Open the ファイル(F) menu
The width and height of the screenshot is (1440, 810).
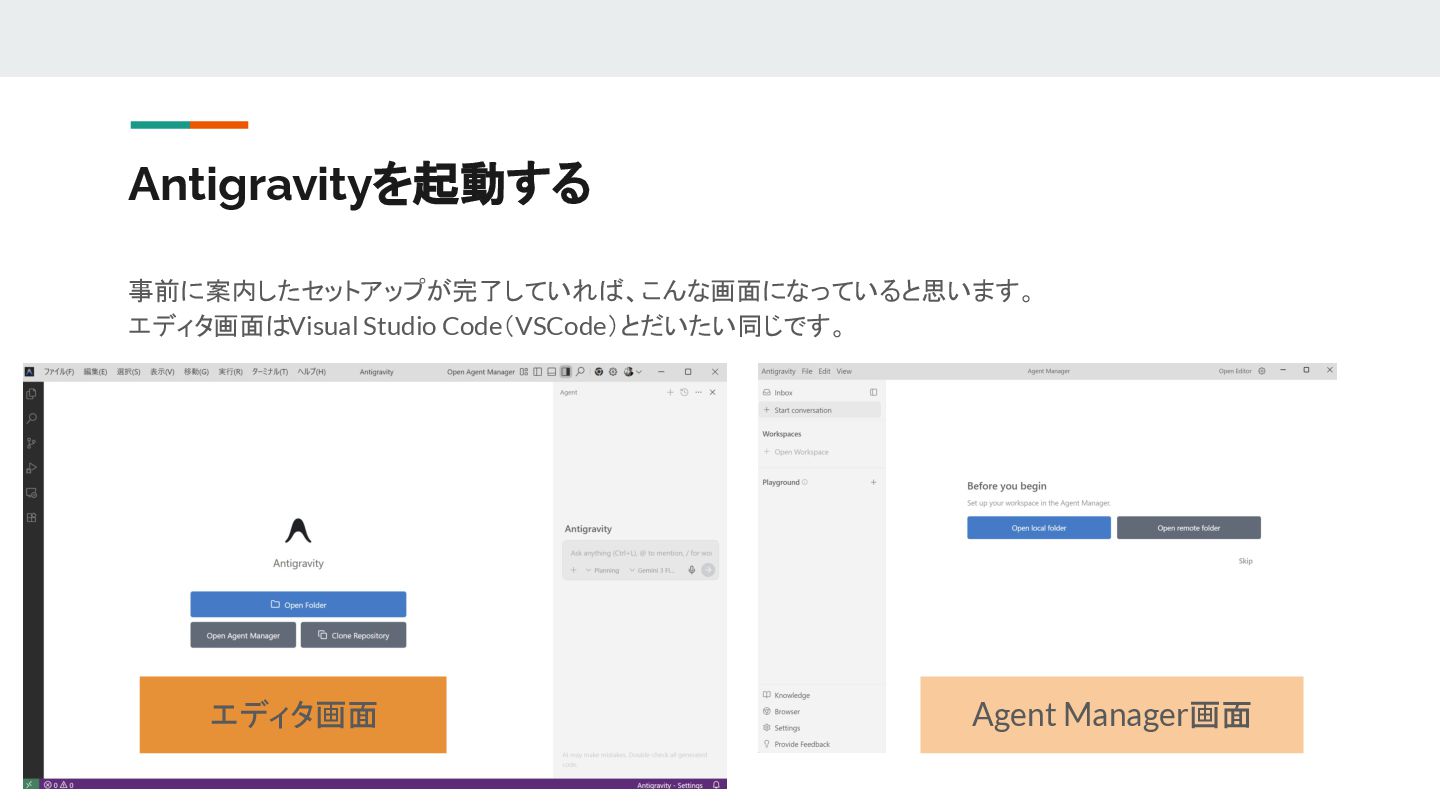point(59,371)
